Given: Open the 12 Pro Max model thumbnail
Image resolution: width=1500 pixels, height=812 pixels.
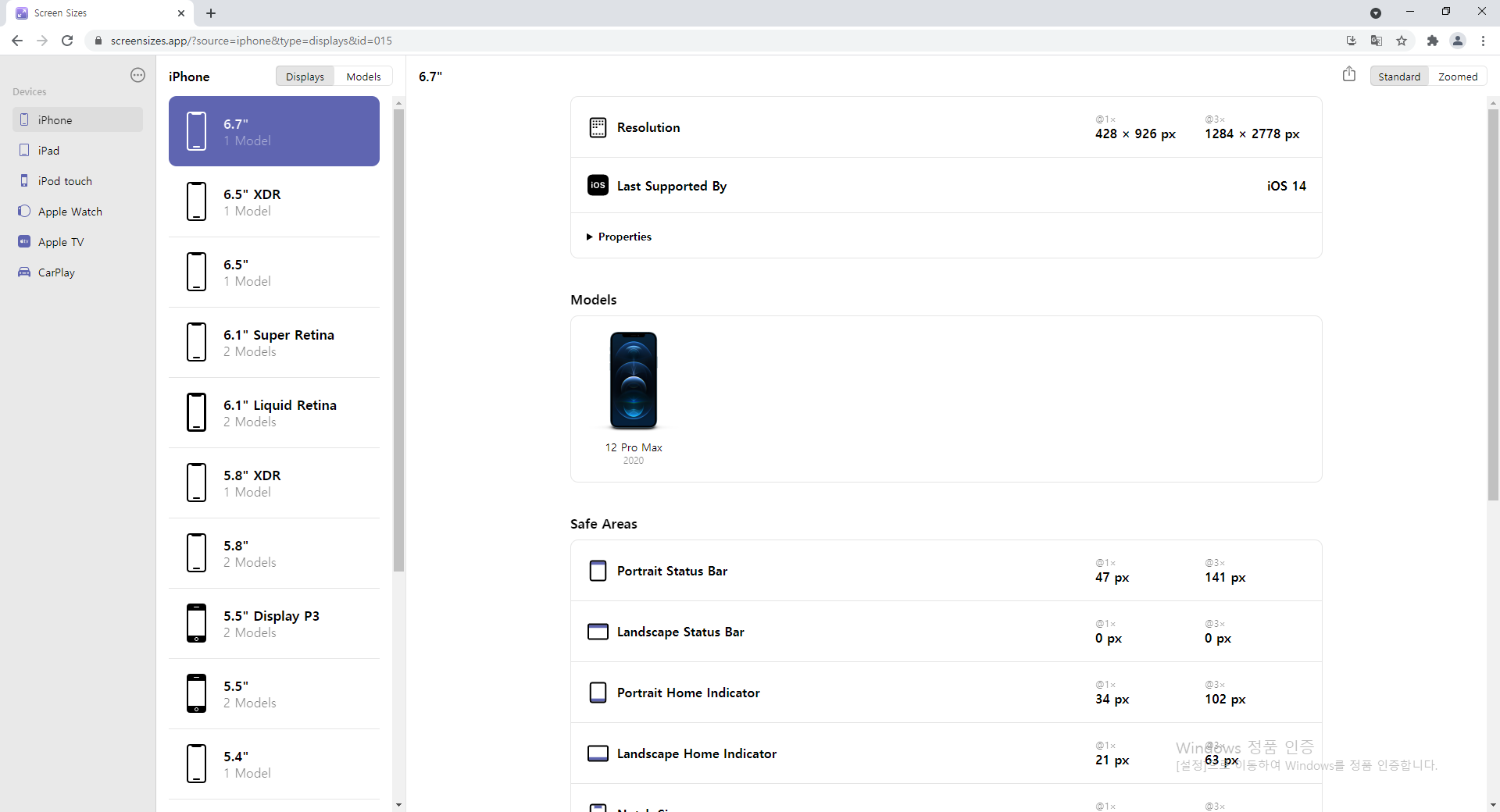Looking at the screenshot, I should [634, 380].
